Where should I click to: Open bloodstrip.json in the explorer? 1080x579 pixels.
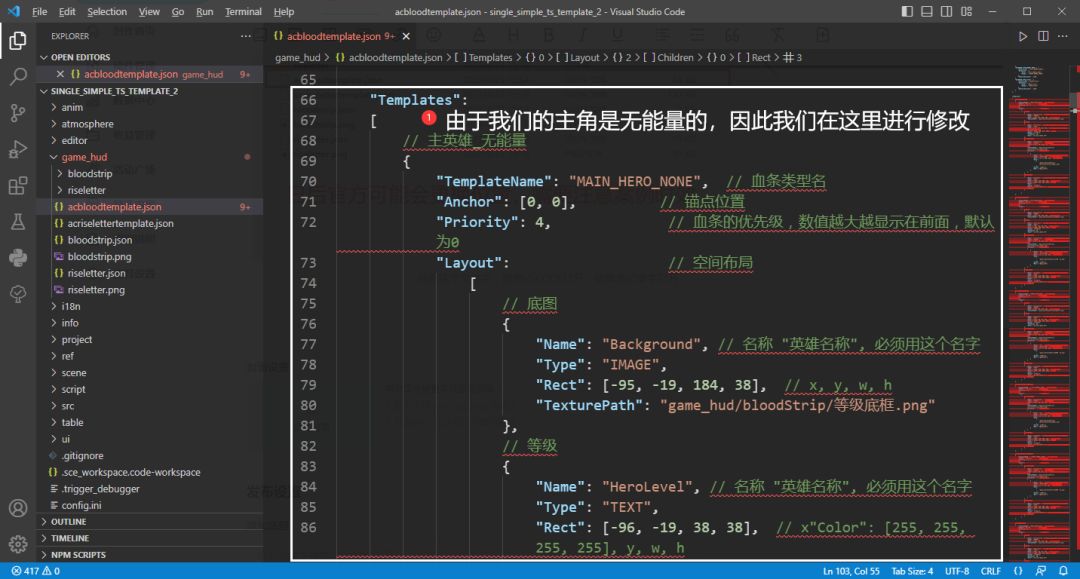point(99,240)
